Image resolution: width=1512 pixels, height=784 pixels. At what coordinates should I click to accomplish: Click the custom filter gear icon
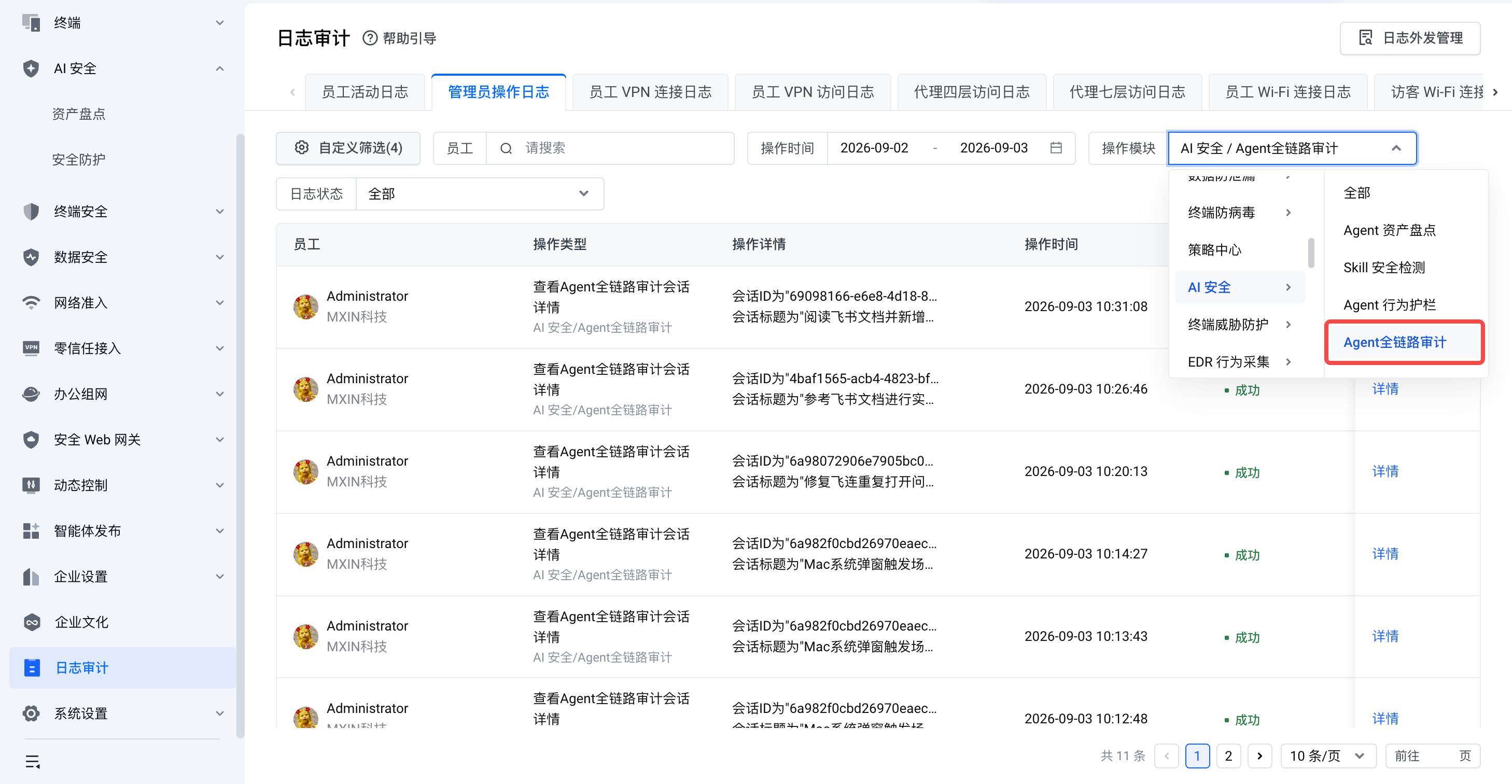302,147
